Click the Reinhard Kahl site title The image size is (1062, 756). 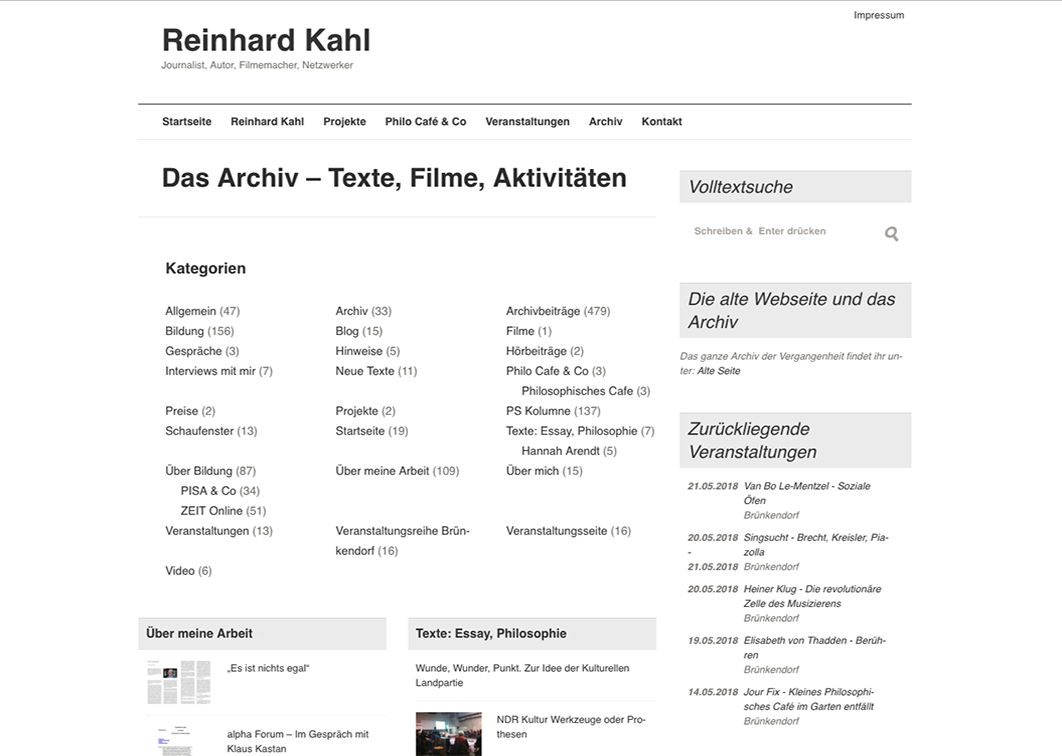(x=266, y=40)
